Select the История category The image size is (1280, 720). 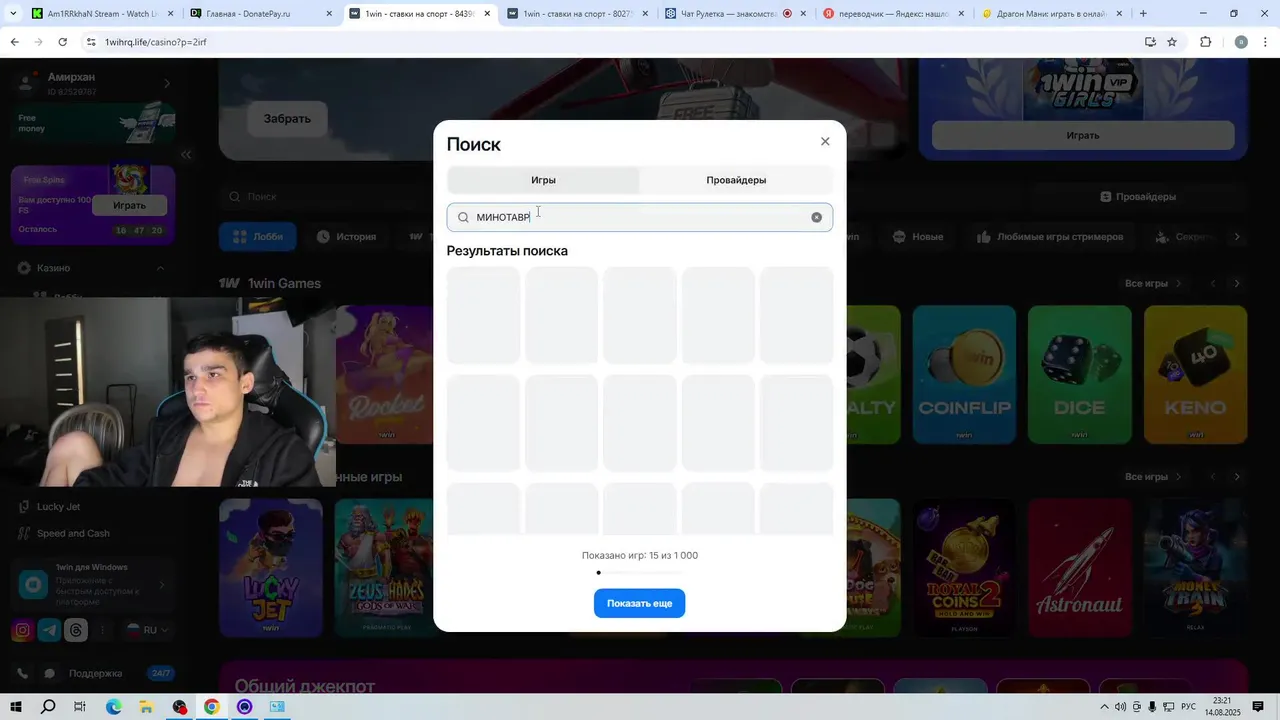click(x=346, y=237)
